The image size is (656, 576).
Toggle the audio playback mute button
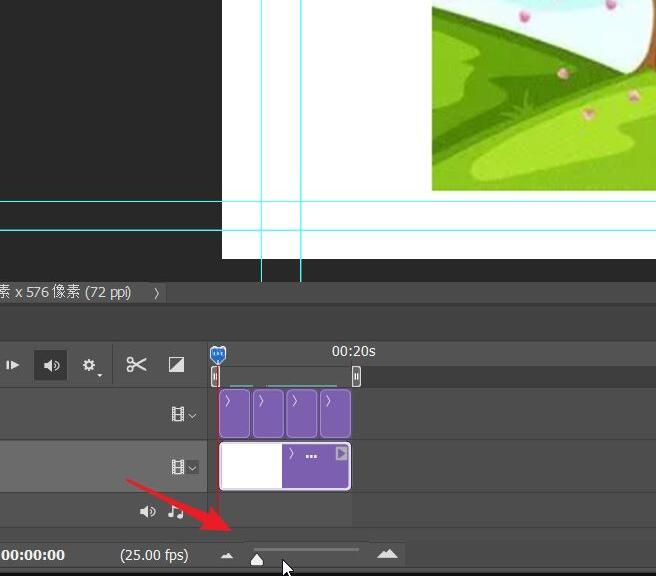point(51,365)
